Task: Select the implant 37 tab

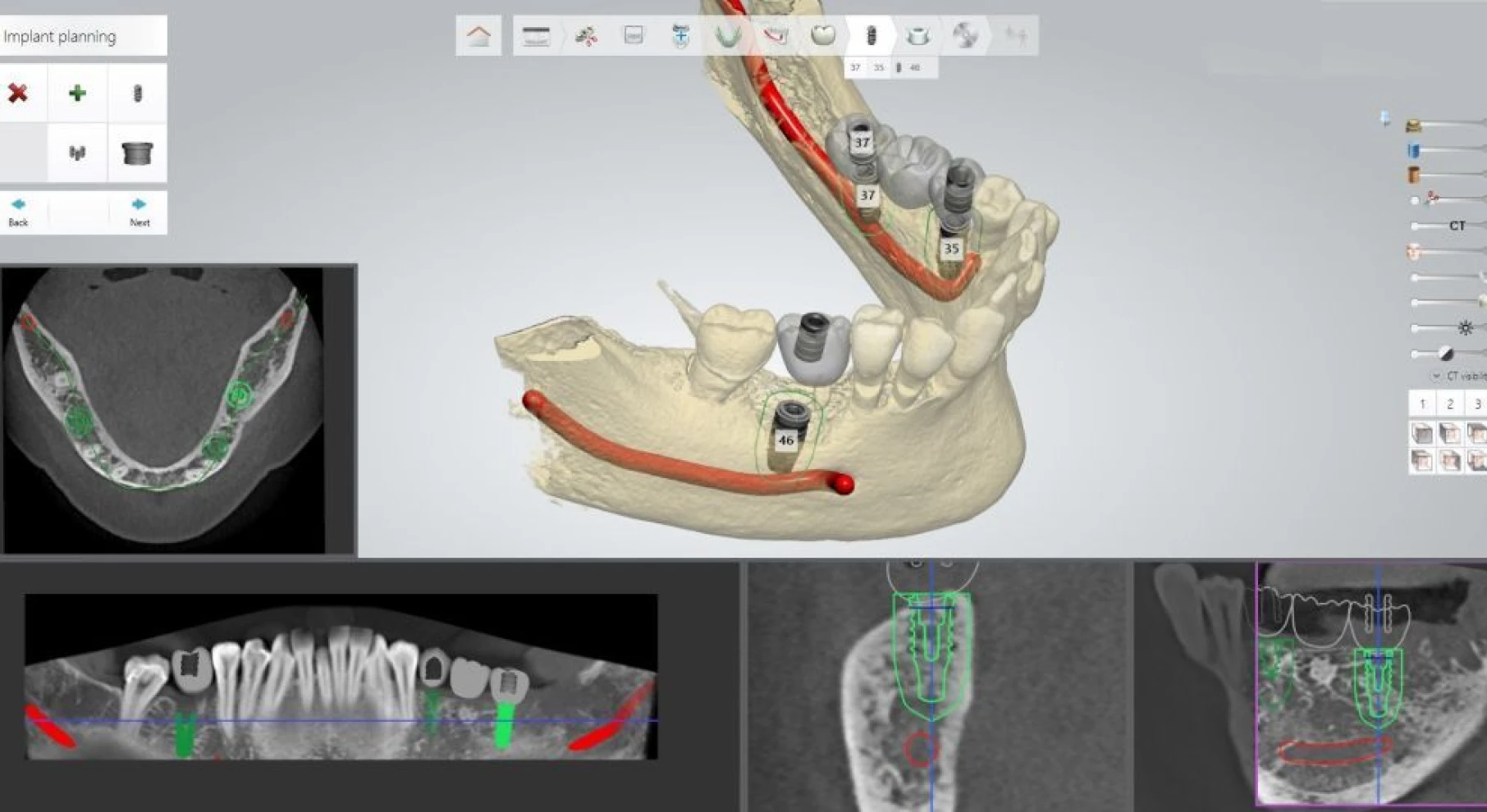Action: point(856,67)
